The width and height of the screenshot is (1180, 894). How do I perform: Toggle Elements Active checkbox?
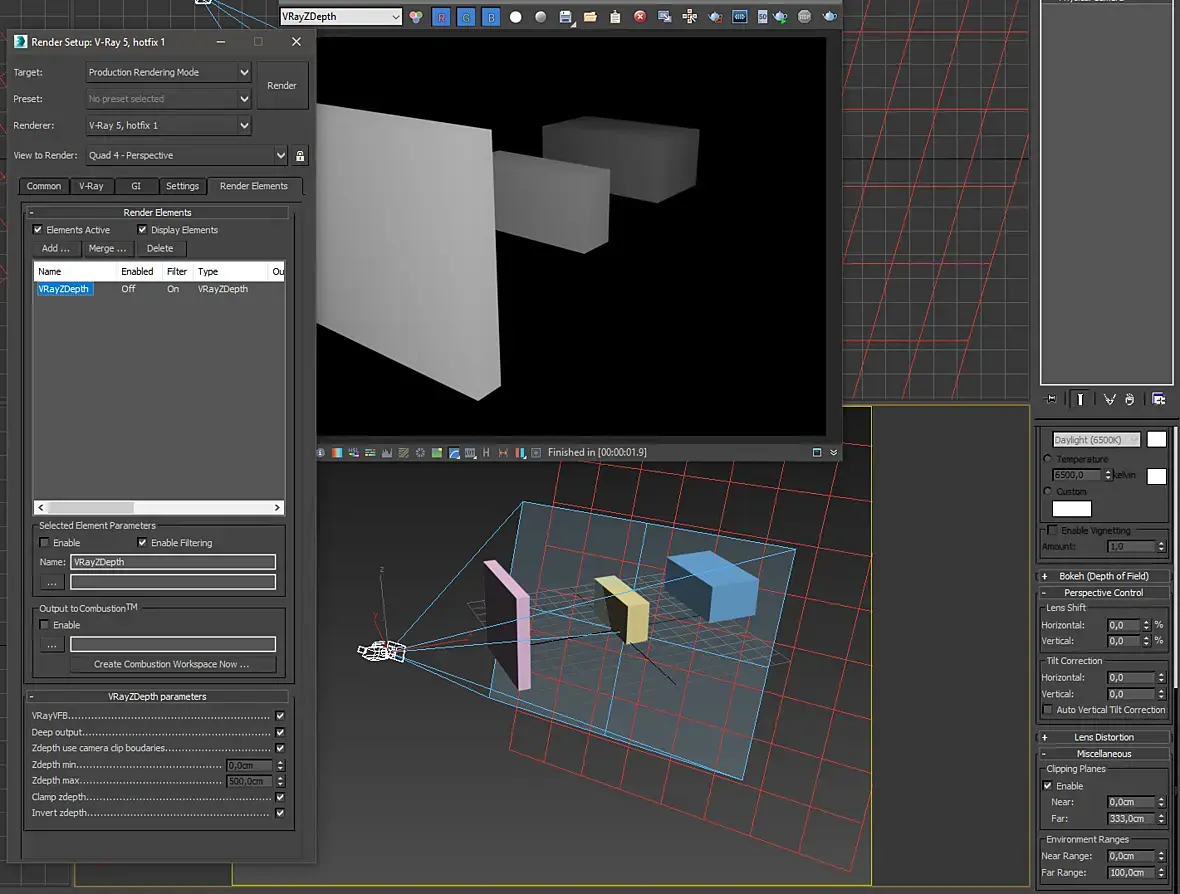38,230
